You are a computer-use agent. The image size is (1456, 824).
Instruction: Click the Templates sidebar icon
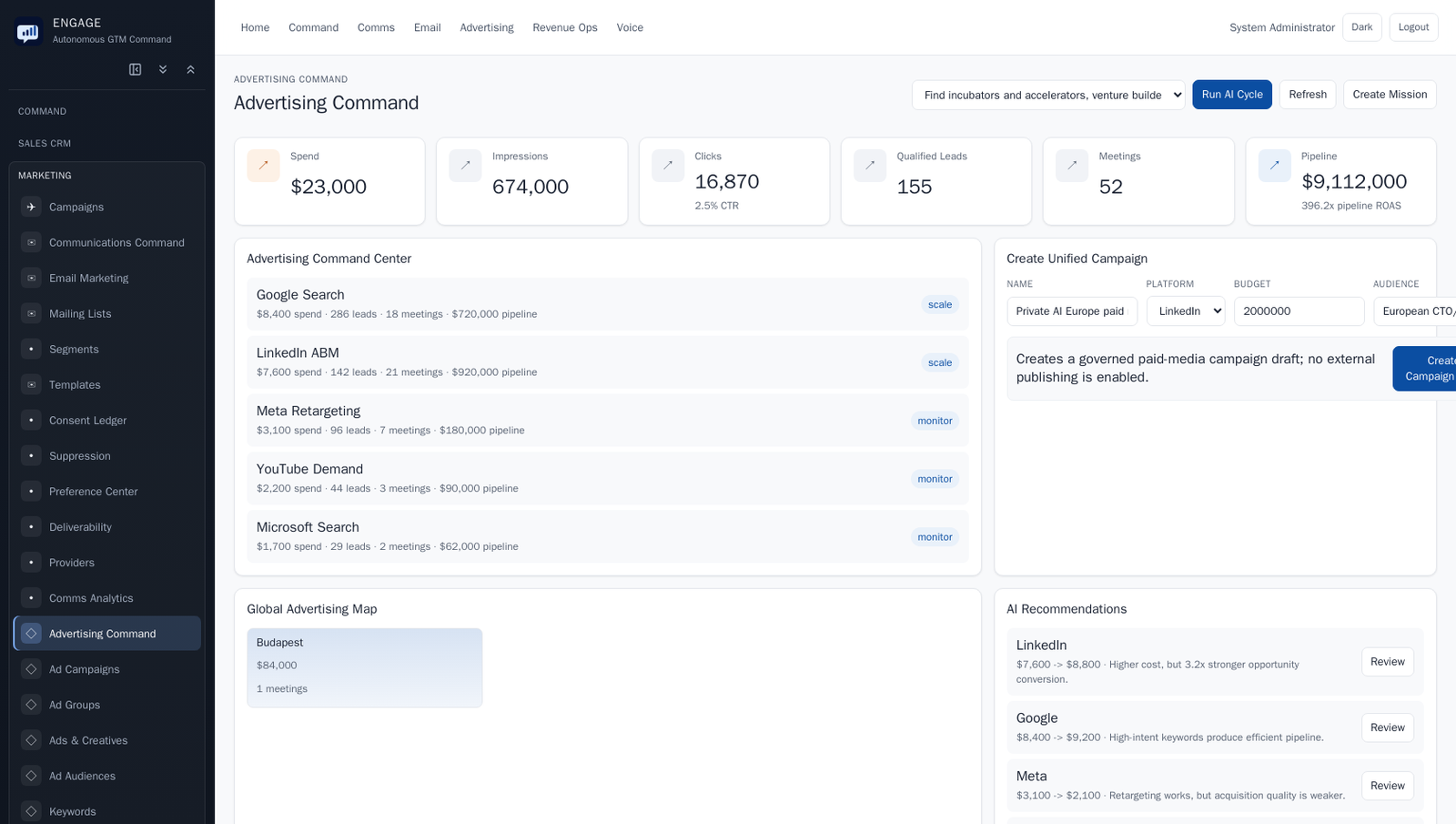click(31, 384)
